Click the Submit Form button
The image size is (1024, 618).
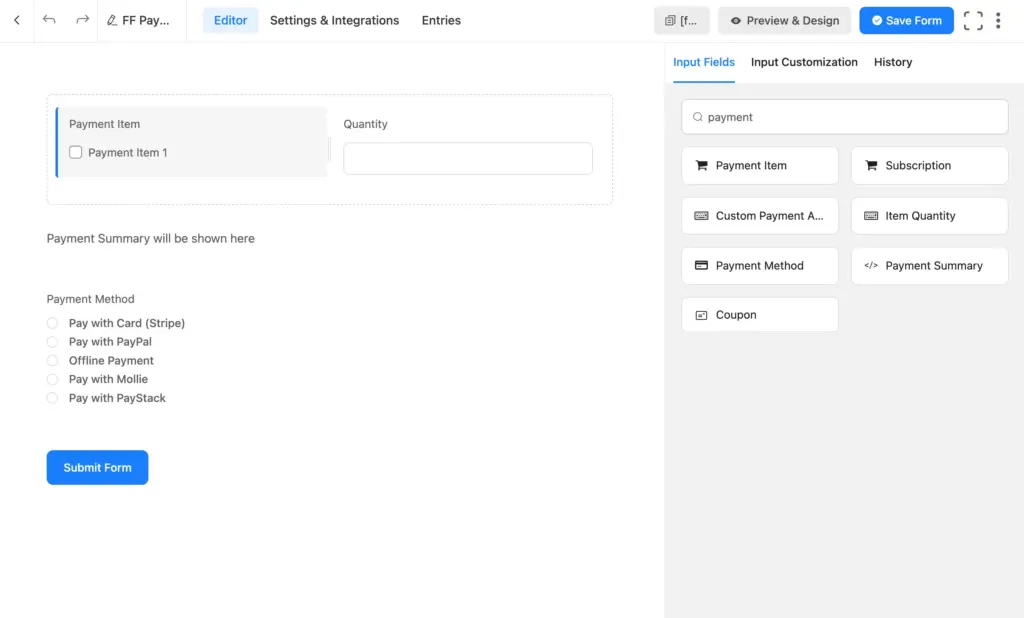click(97, 467)
